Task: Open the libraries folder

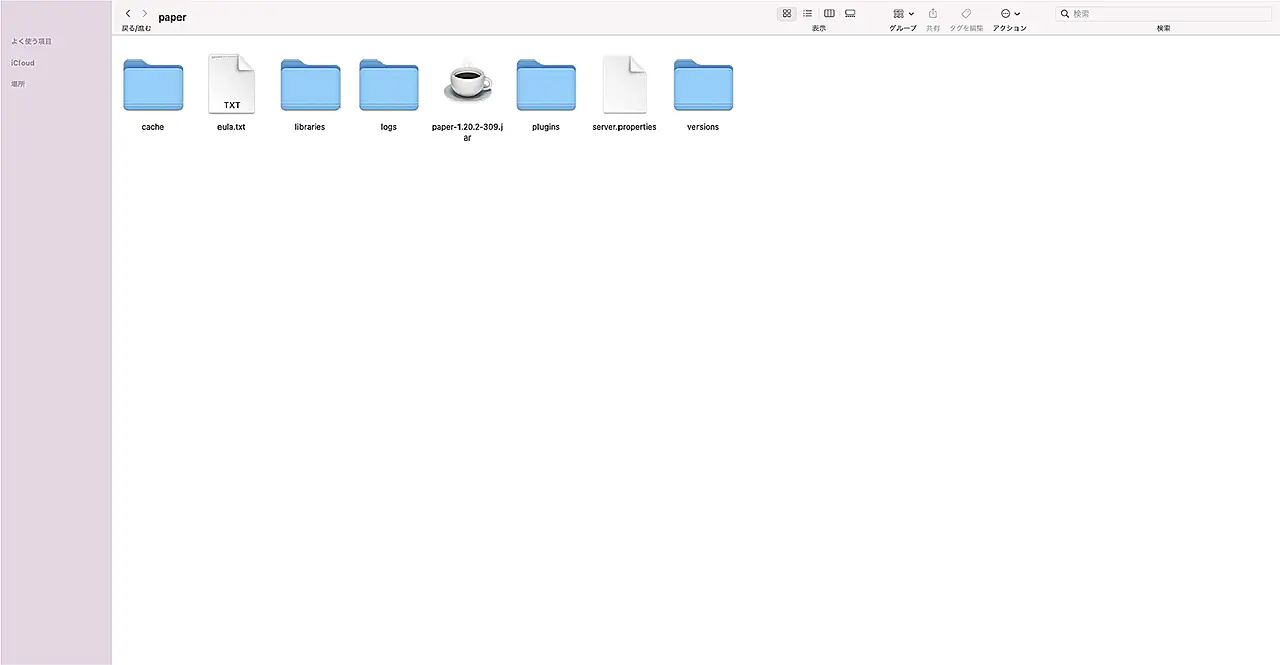Action: coord(310,86)
